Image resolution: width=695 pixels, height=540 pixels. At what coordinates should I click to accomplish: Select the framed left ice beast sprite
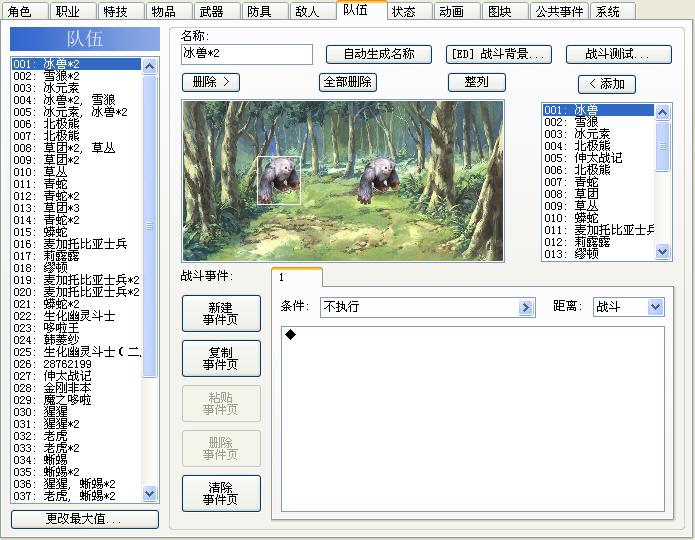(x=279, y=180)
